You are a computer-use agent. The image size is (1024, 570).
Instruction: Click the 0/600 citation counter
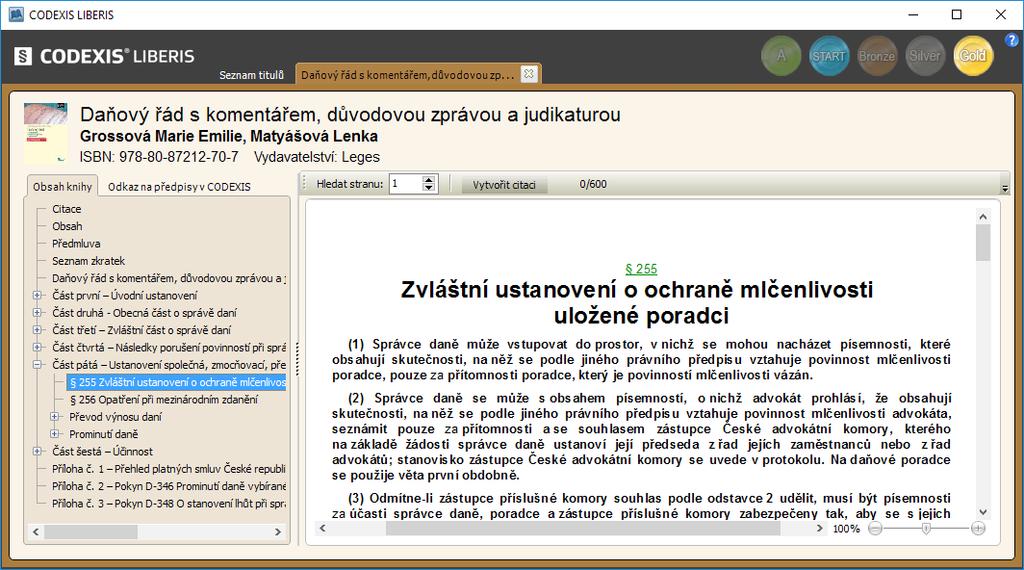click(593, 184)
